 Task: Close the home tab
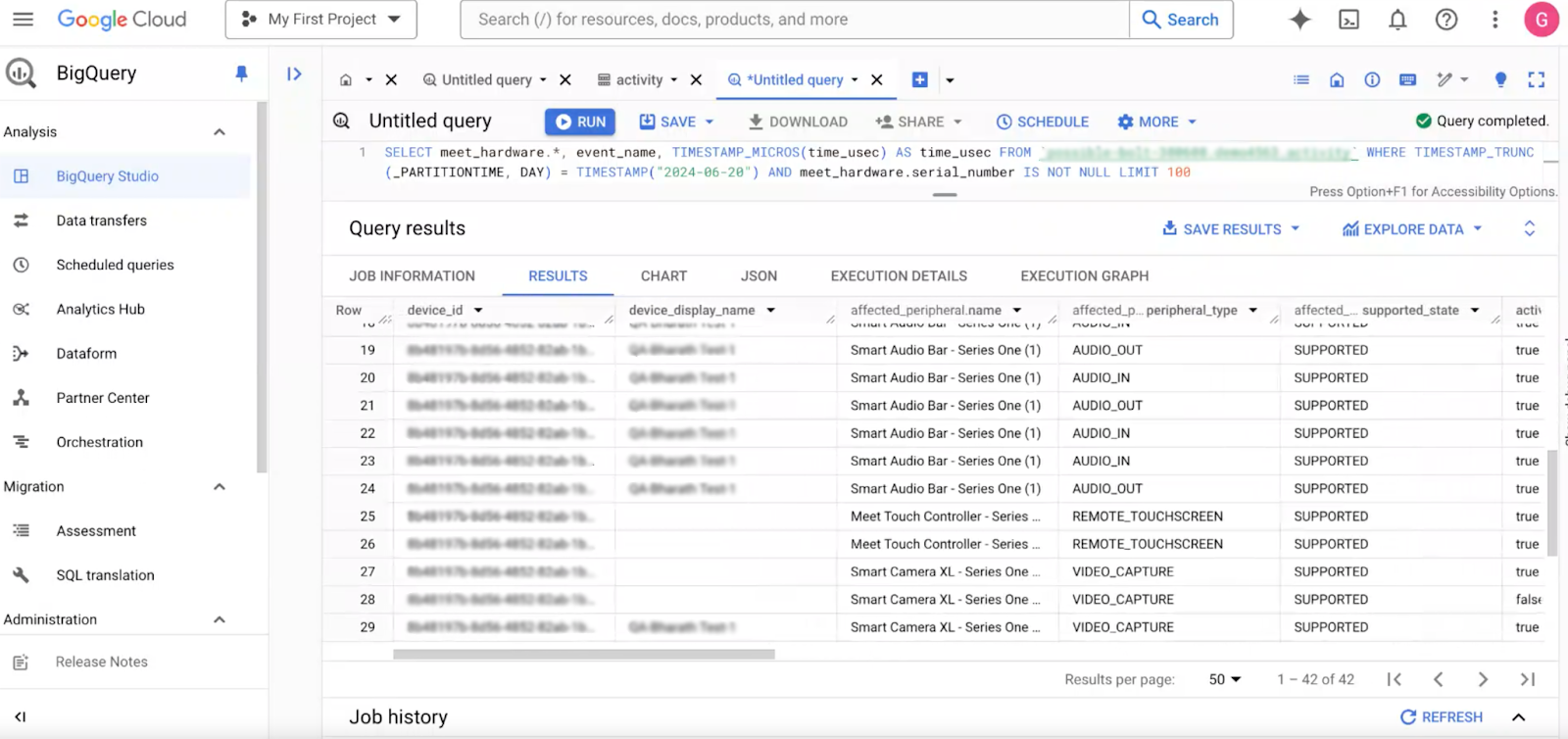click(391, 80)
